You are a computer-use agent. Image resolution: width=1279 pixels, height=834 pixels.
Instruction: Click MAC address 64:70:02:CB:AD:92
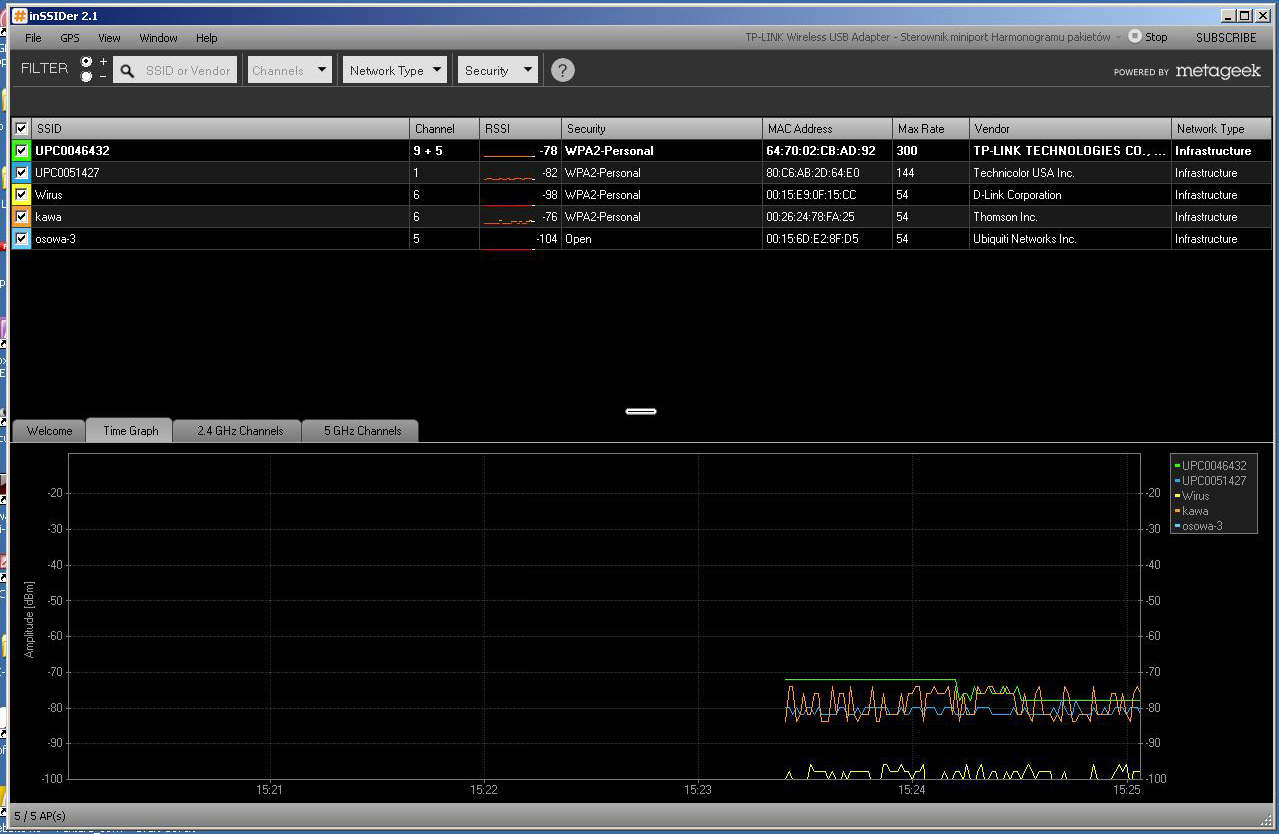point(820,151)
